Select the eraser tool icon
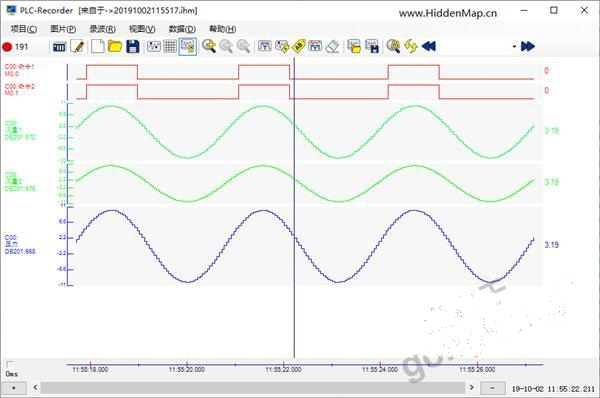Screen dimensions: 600x398 (x=332, y=46)
